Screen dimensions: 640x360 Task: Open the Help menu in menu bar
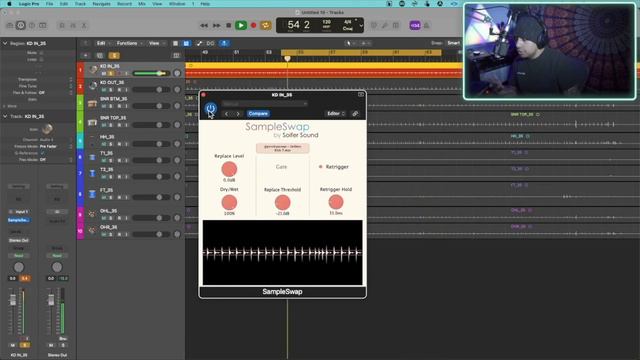click(205, 4)
